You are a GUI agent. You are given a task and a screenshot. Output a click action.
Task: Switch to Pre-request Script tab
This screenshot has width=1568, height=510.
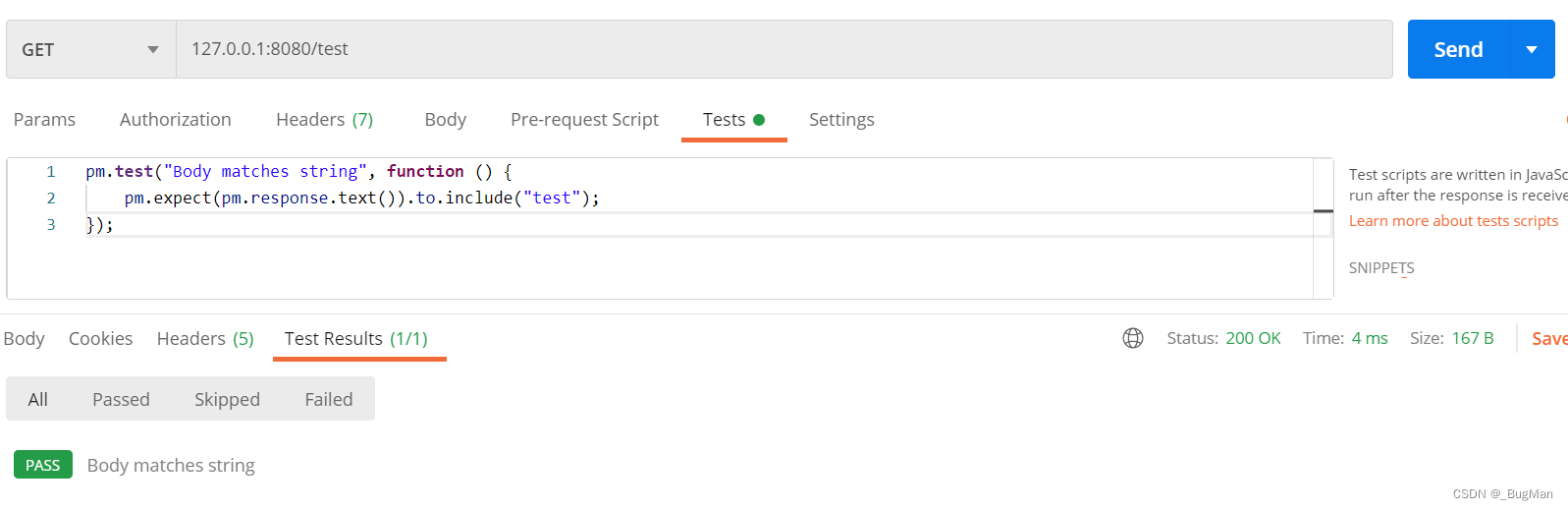click(584, 120)
